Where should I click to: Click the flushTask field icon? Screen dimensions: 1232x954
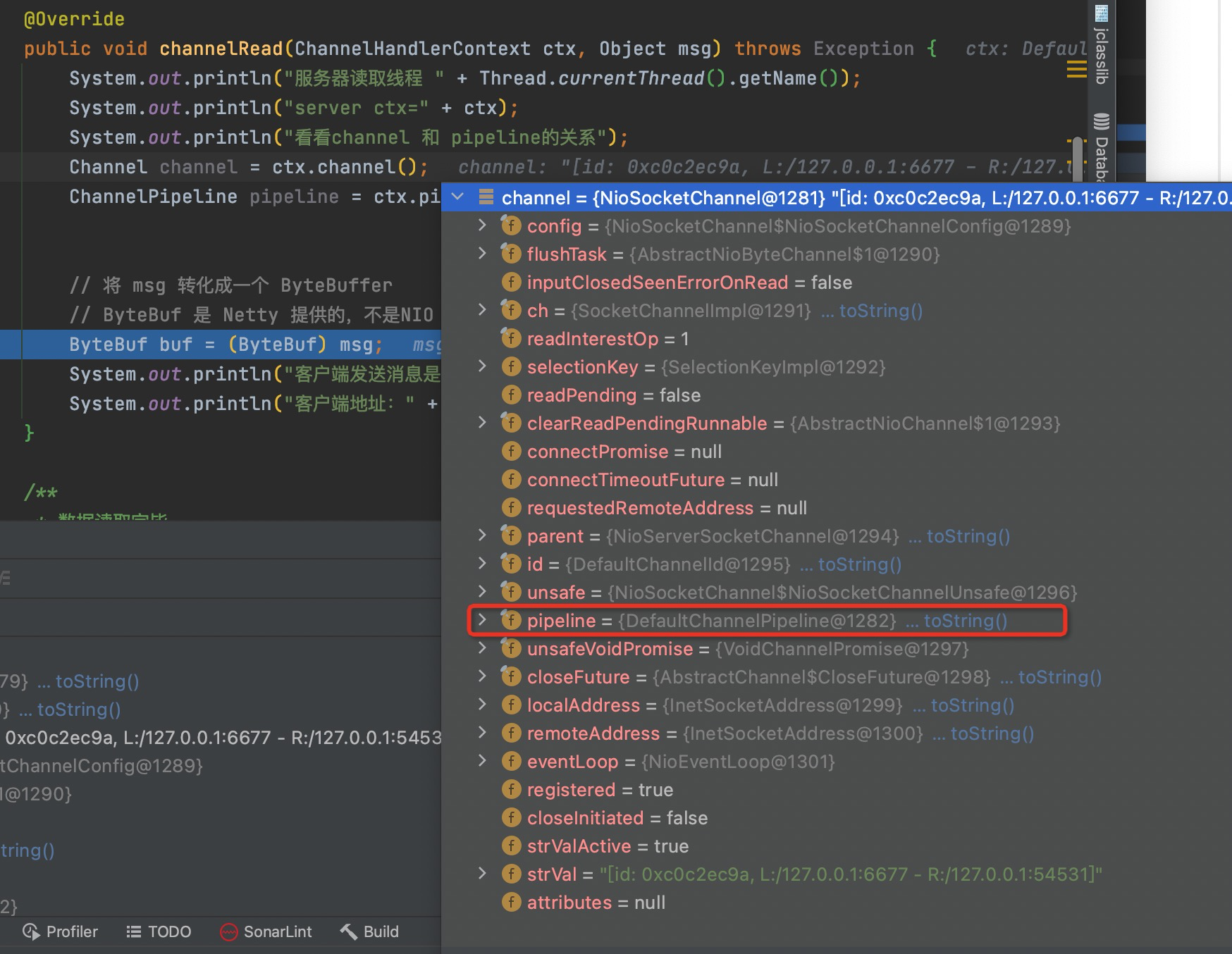(511, 254)
